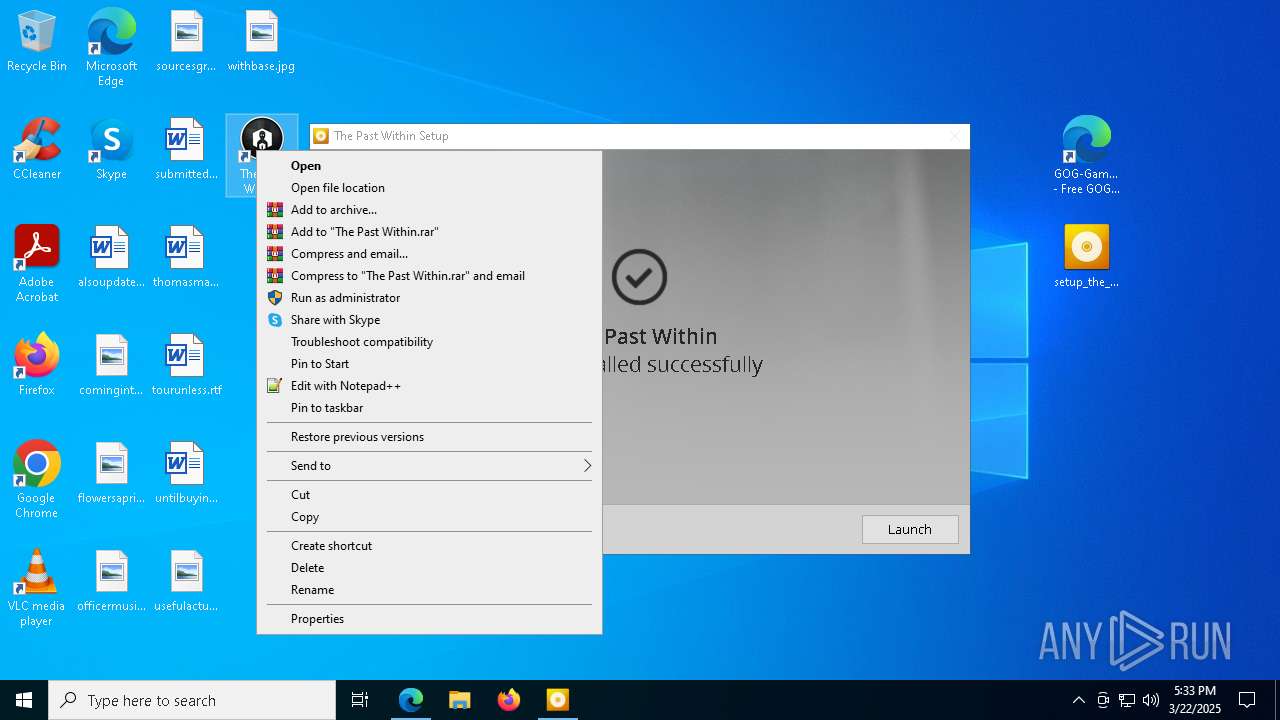Open the network status tray icon
Screen dimensions: 1280x720
pos(1126,700)
